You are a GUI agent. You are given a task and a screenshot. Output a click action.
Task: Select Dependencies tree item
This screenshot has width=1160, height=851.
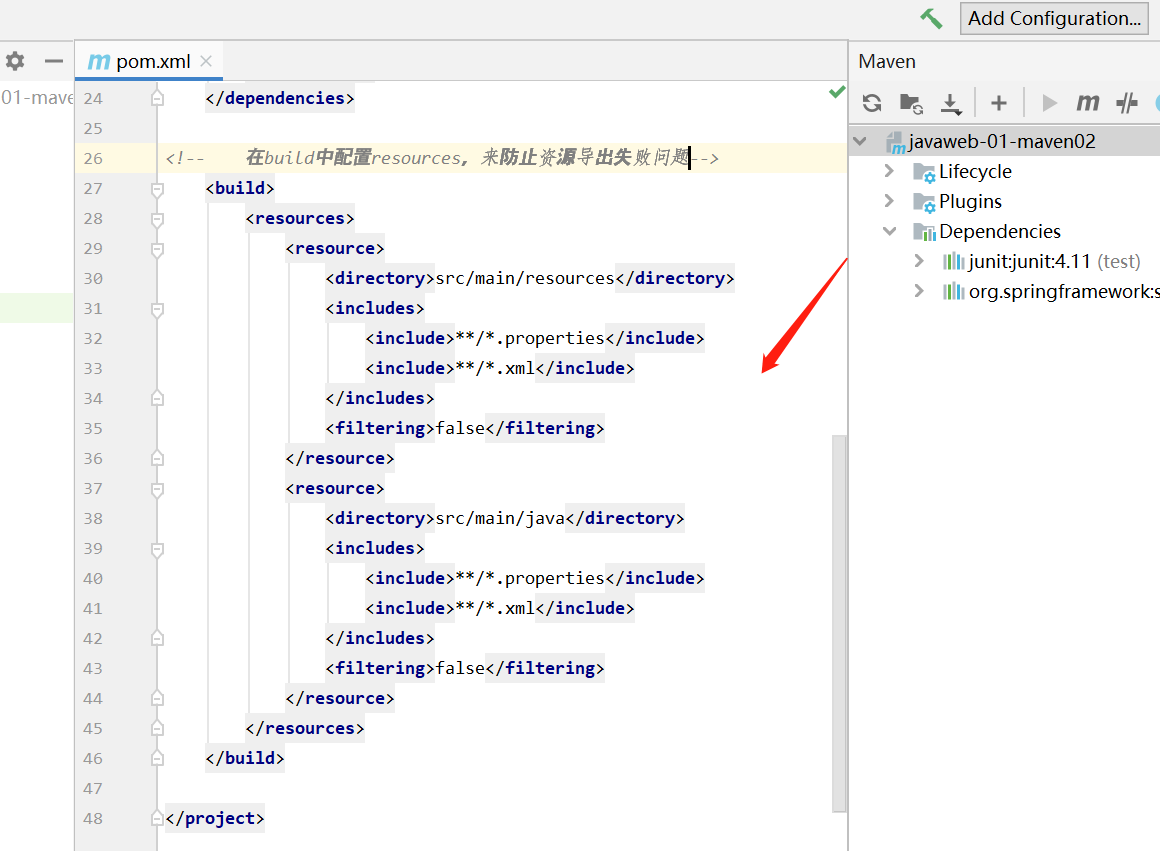click(x=999, y=232)
